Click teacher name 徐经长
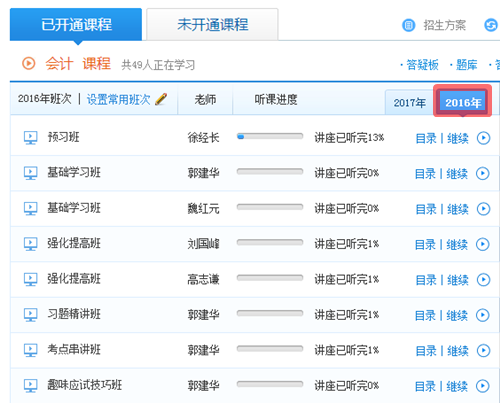 (203, 137)
